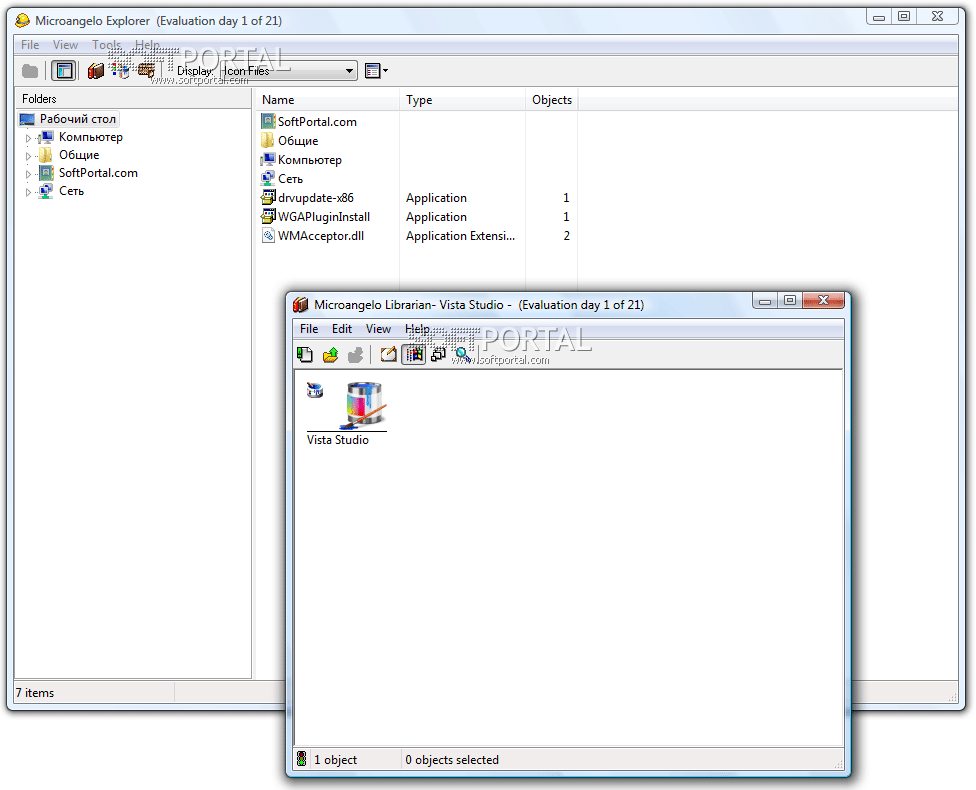Expand the SoftPortal.com tree node
Screen dimensions: 976x790
28,174
